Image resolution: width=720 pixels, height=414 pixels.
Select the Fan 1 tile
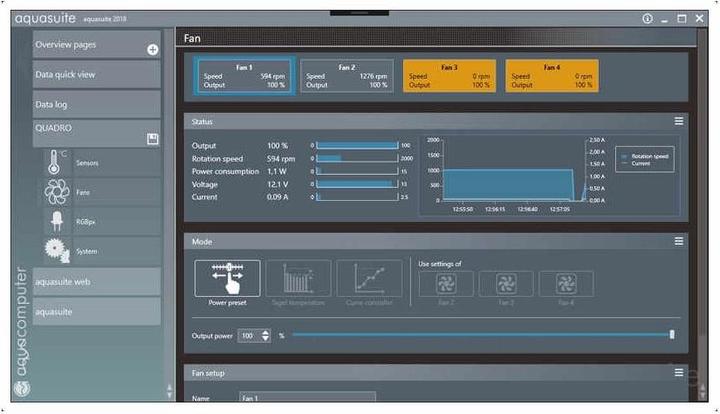click(x=244, y=76)
